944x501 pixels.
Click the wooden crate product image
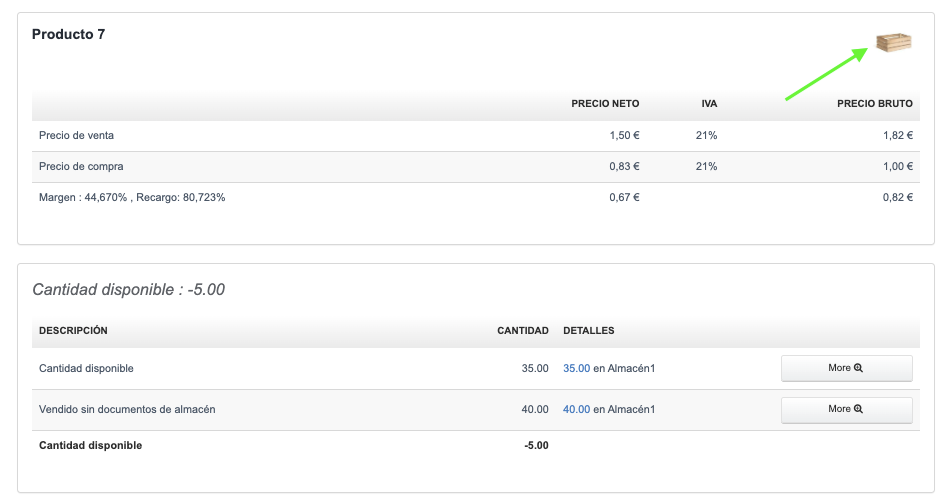pos(894,42)
